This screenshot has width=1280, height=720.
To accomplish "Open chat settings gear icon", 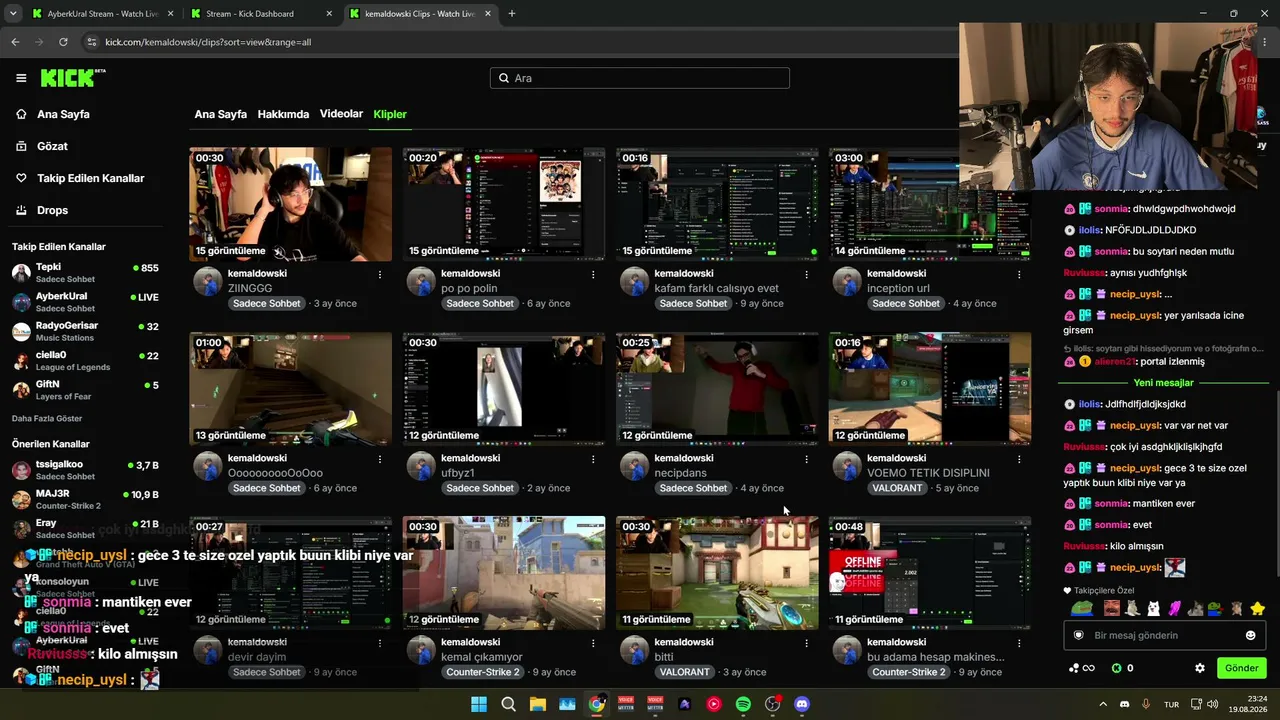I will [1200, 668].
